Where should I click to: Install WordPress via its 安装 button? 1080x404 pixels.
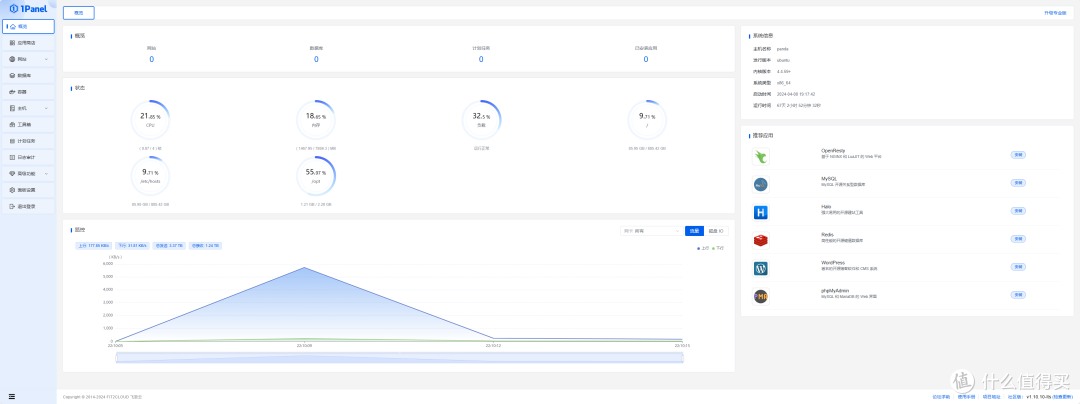coord(1018,267)
